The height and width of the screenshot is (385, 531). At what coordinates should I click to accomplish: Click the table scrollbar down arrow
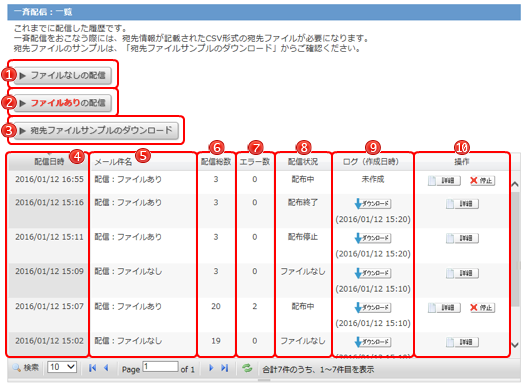pyautogui.click(x=515, y=345)
